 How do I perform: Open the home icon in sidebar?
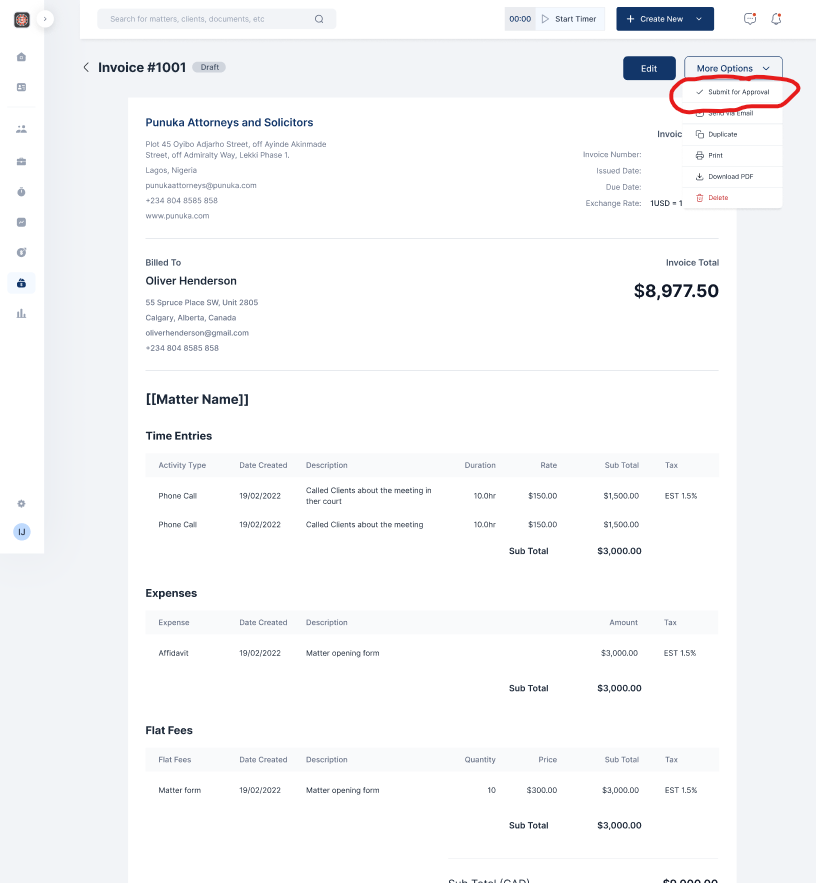[x=22, y=57]
